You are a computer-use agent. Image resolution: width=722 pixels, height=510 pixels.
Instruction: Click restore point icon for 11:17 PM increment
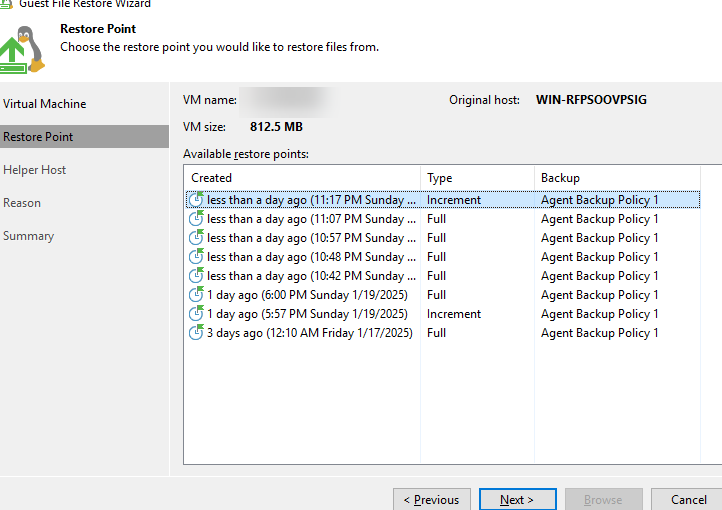[196, 200]
